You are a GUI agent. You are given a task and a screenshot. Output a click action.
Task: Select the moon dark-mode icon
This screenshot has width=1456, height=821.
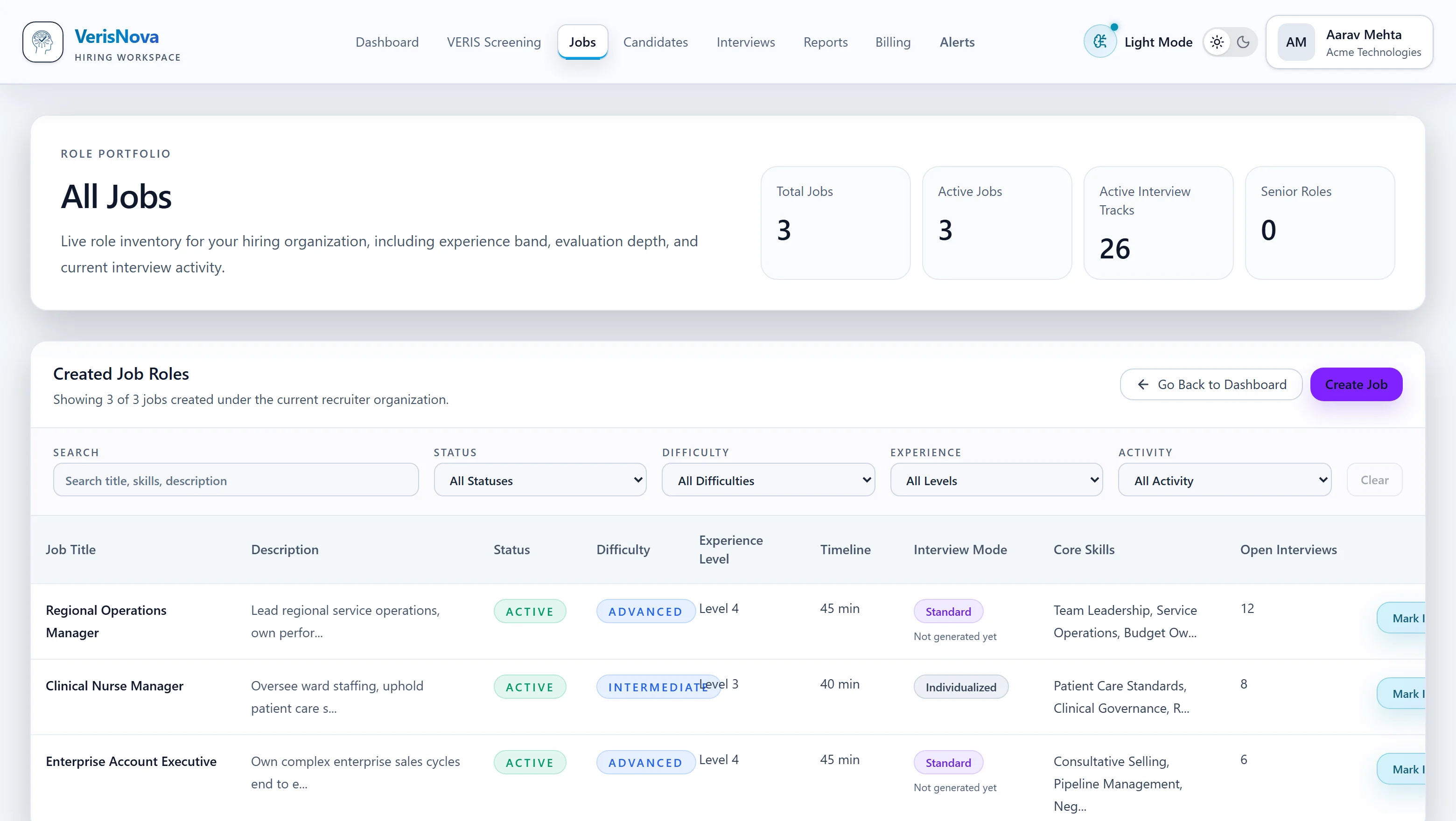pyautogui.click(x=1243, y=42)
